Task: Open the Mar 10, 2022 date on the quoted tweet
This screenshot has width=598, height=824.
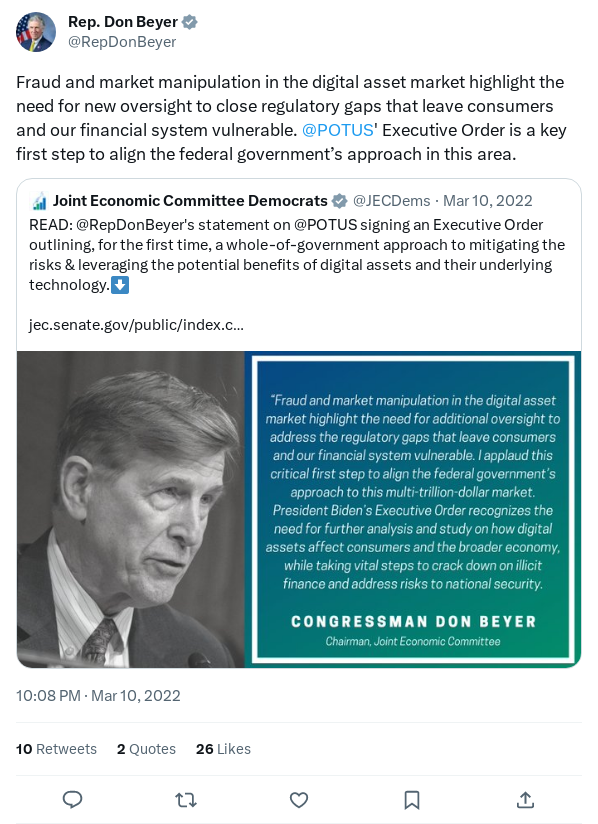Action: 487,200
